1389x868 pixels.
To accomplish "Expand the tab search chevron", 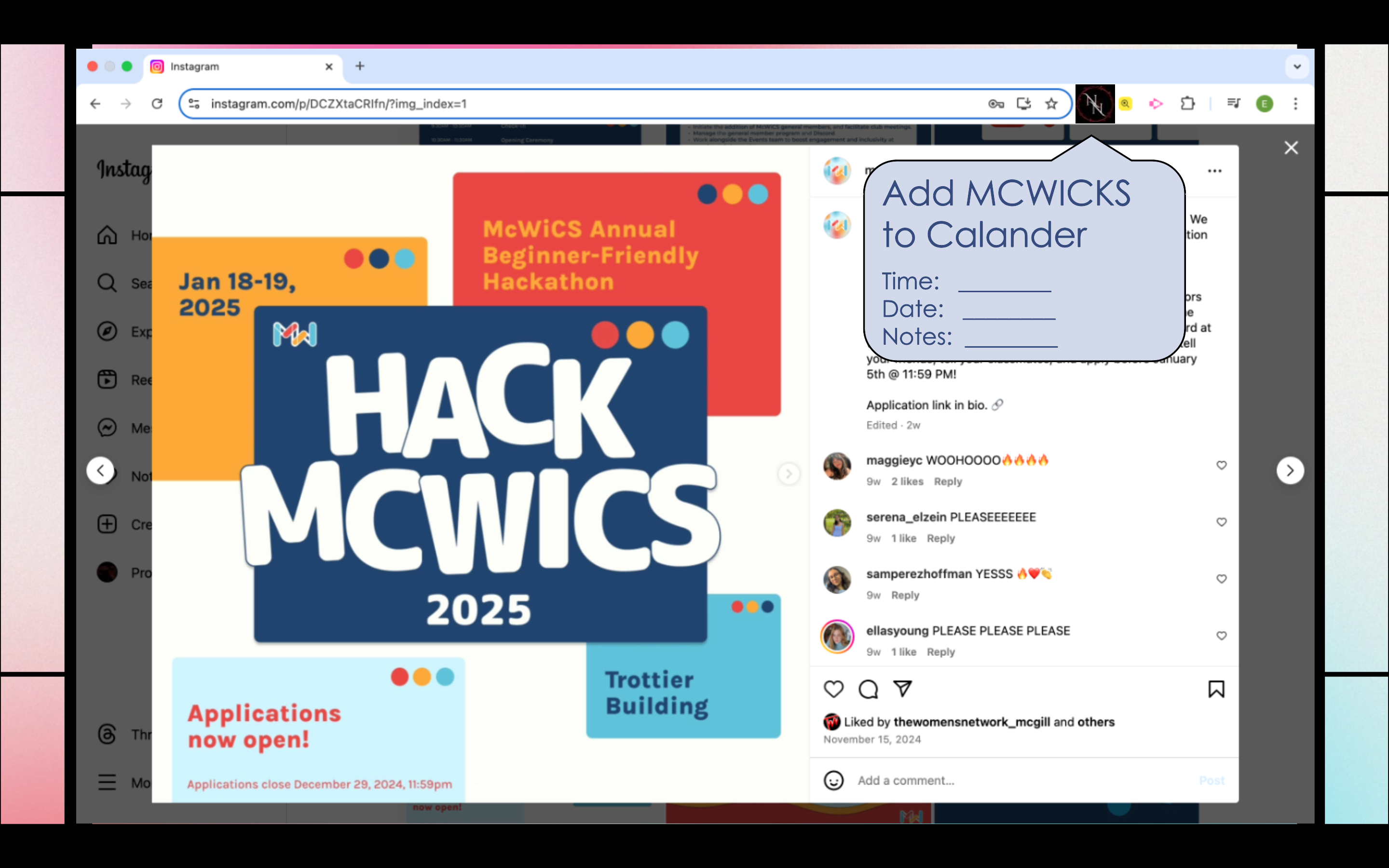I will [1296, 67].
